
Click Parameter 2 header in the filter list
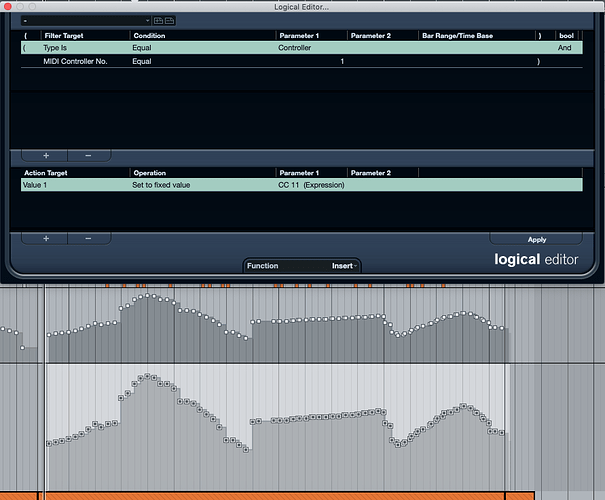pos(370,35)
